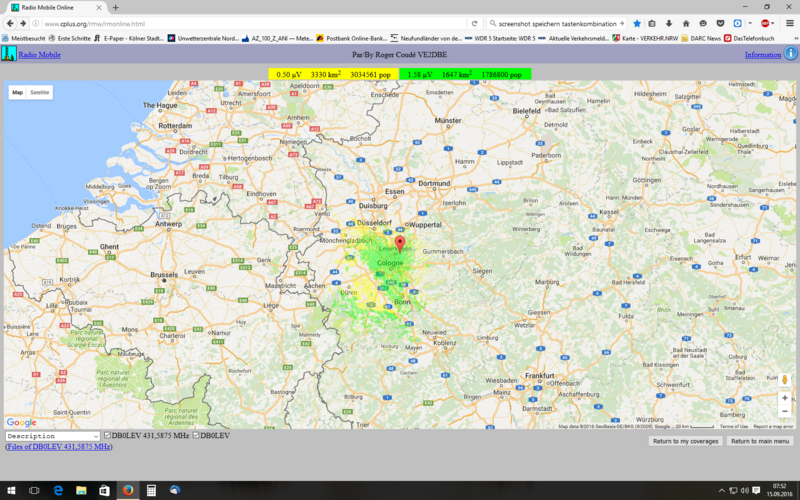Image resolution: width=800 pixels, height=500 pixels.
Task: Select the Radio Mobile Online tab
Action: [56, 8]
